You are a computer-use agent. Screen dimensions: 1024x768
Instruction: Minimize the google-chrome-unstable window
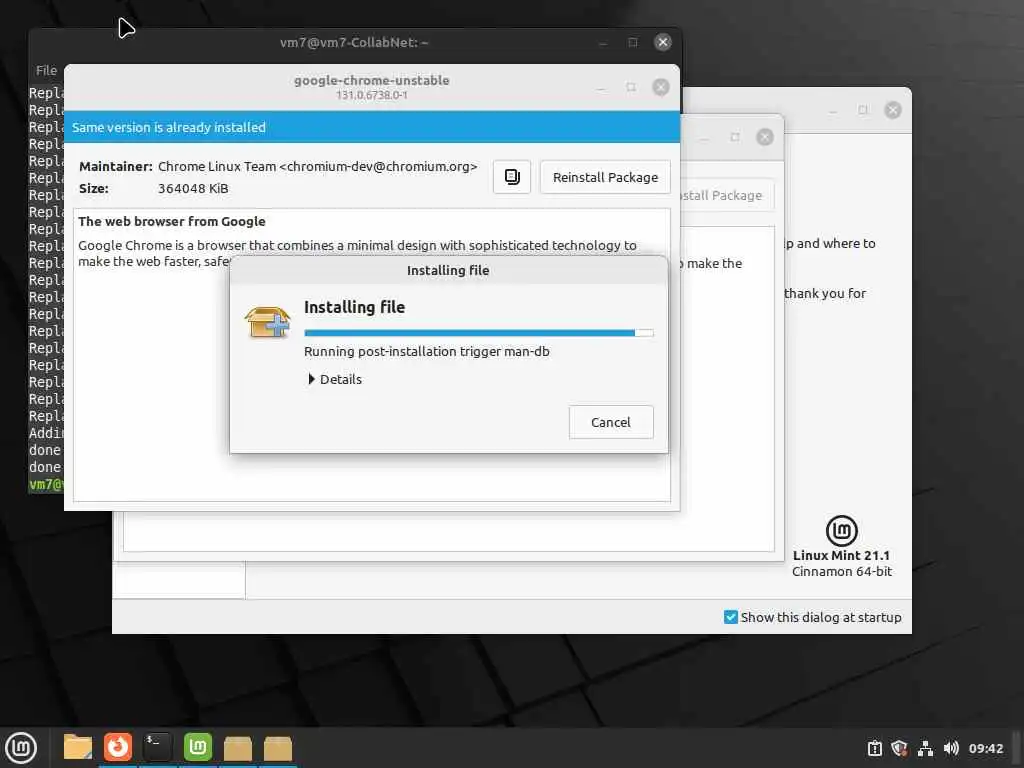click(601, 88)
